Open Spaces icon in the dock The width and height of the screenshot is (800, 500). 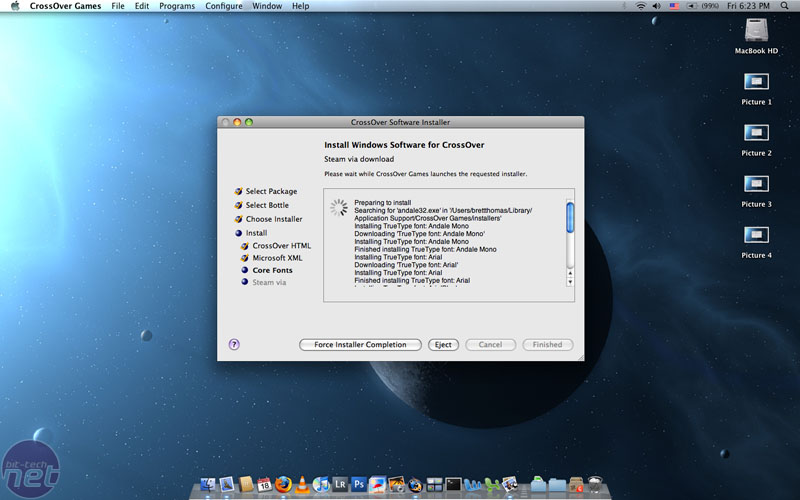coord(434,484)
